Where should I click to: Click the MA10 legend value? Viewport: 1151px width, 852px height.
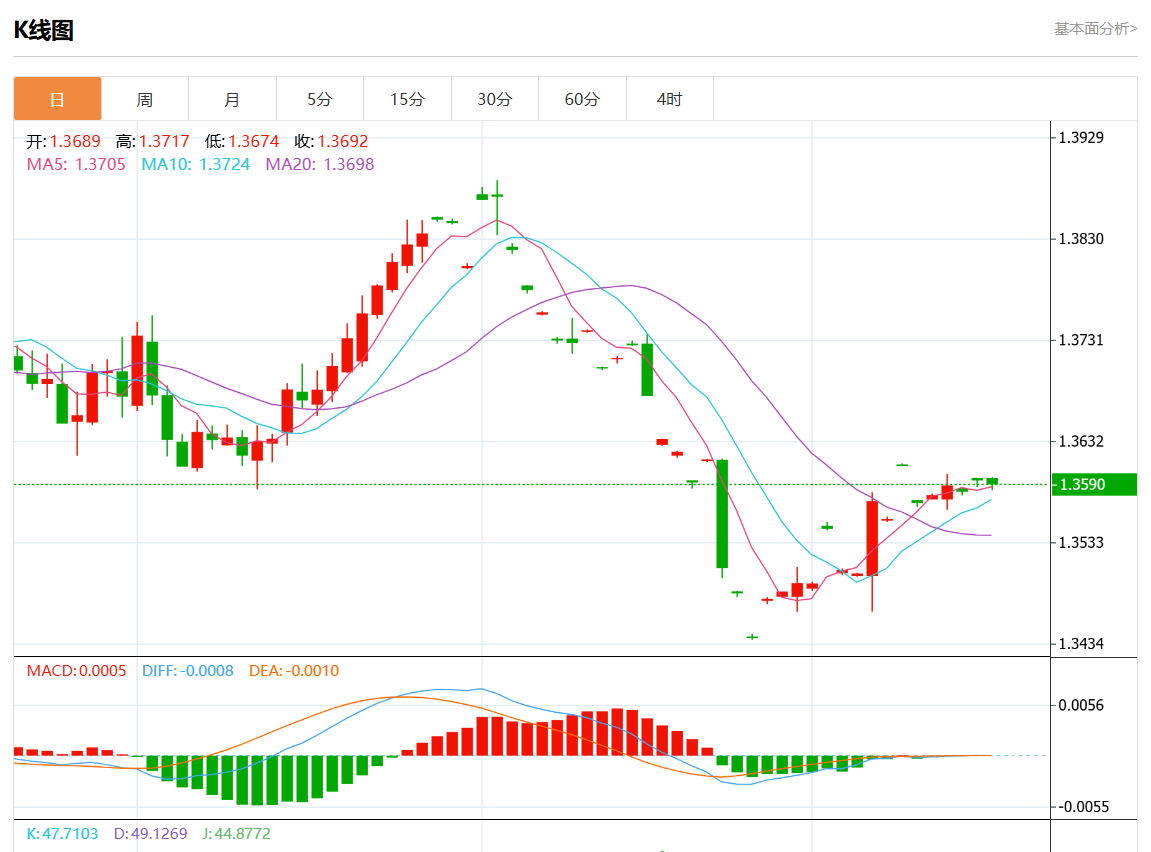(x=195, y=164)
